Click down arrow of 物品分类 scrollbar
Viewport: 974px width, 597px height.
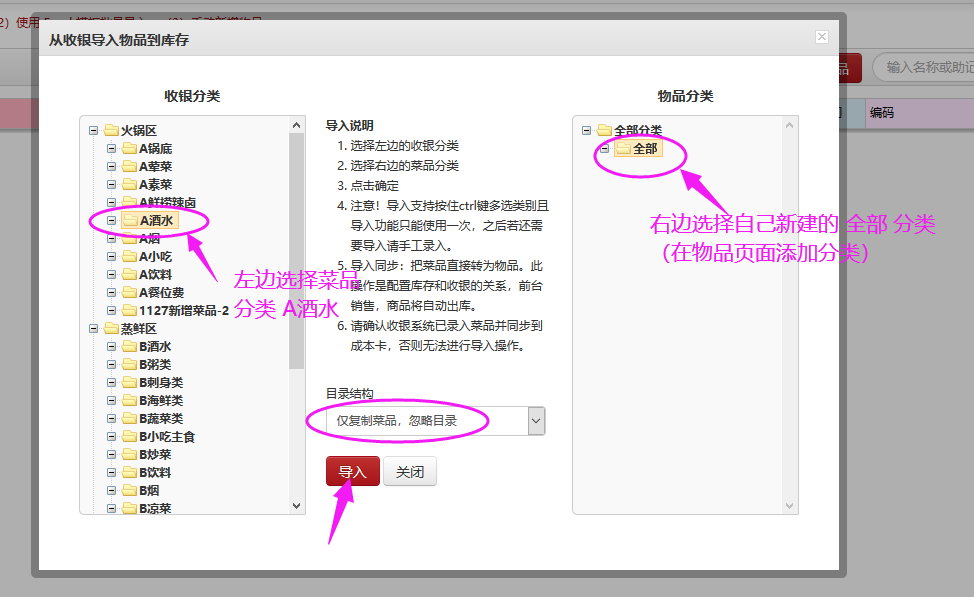(x=790, y=506)
